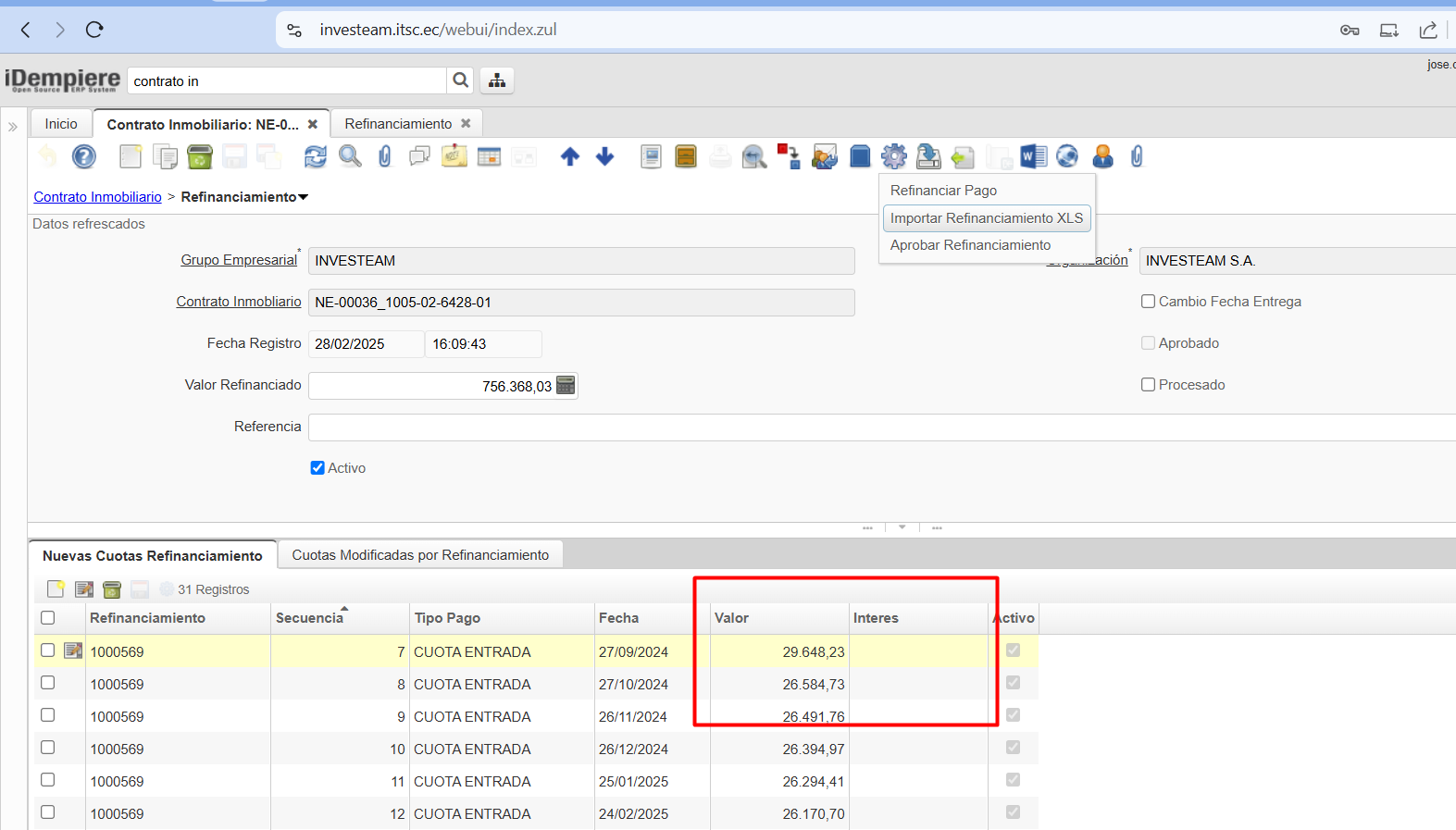Click the Word document export icon
Image resolution: width=1456 pixels, height=830 pixels.
click(1033, 157)
